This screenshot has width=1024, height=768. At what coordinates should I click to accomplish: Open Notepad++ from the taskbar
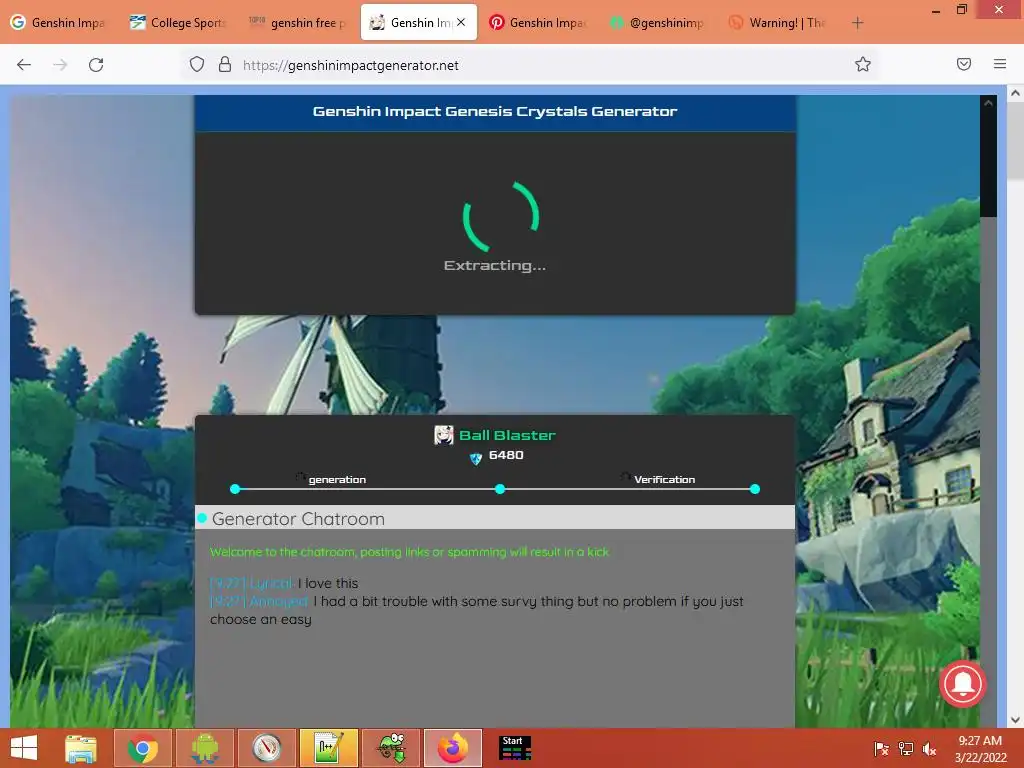tap(328, 748)
